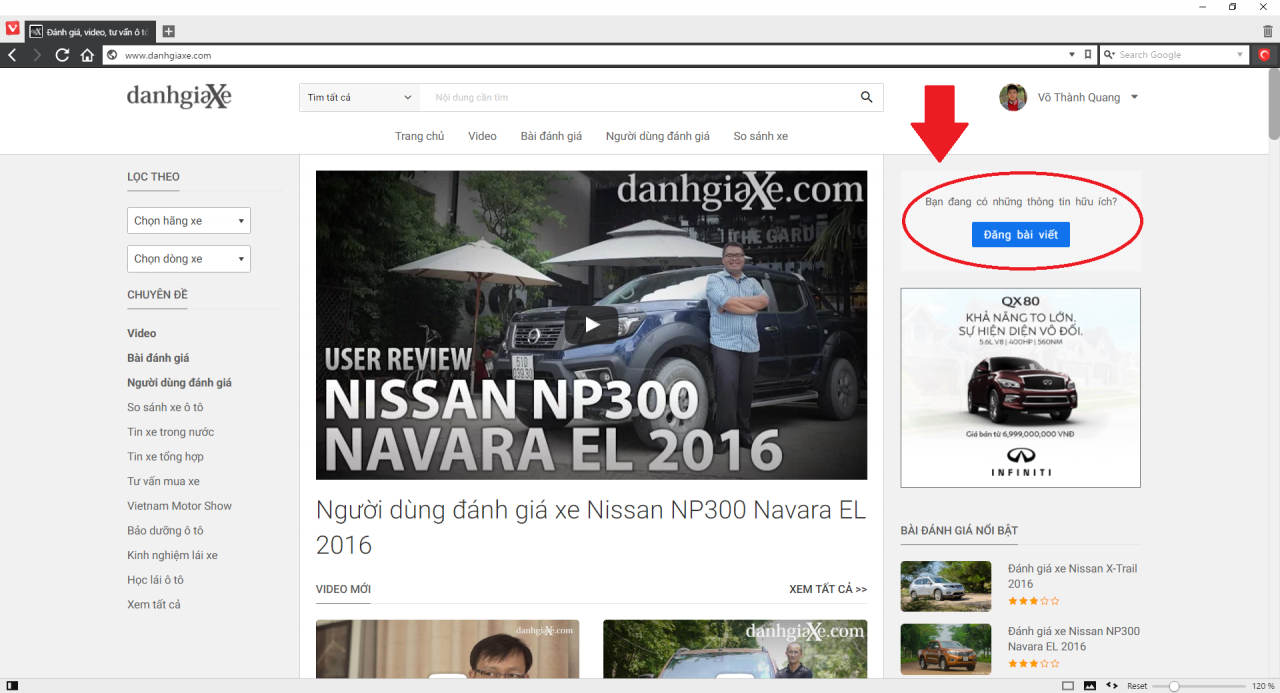1280x693 pixels.
Task: Focus the Search Google field
Action: pos(1176,55)
